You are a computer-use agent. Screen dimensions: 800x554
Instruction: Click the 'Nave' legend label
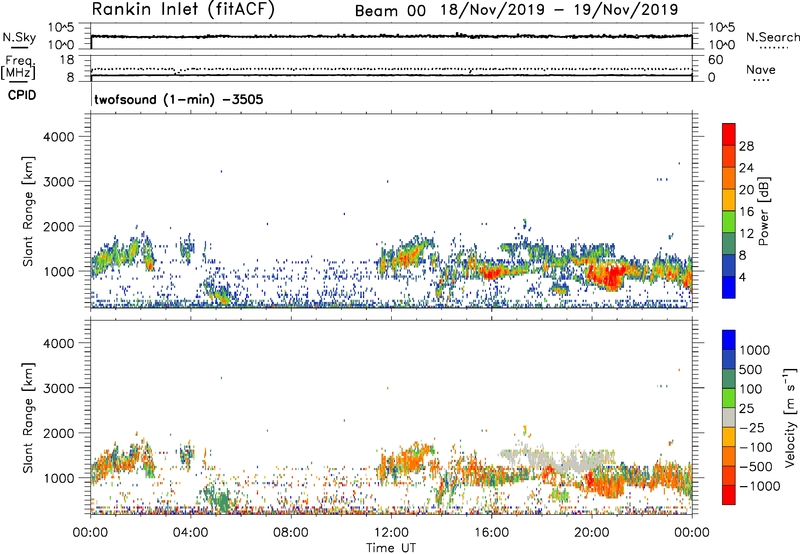pos(760,69)
